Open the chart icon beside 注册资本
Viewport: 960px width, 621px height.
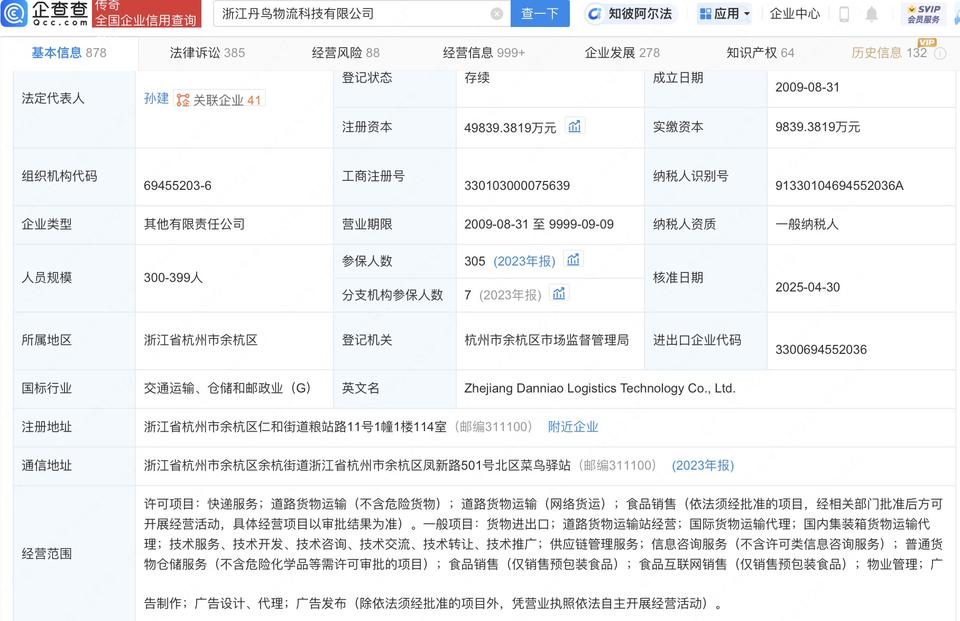tap(575, 126)
